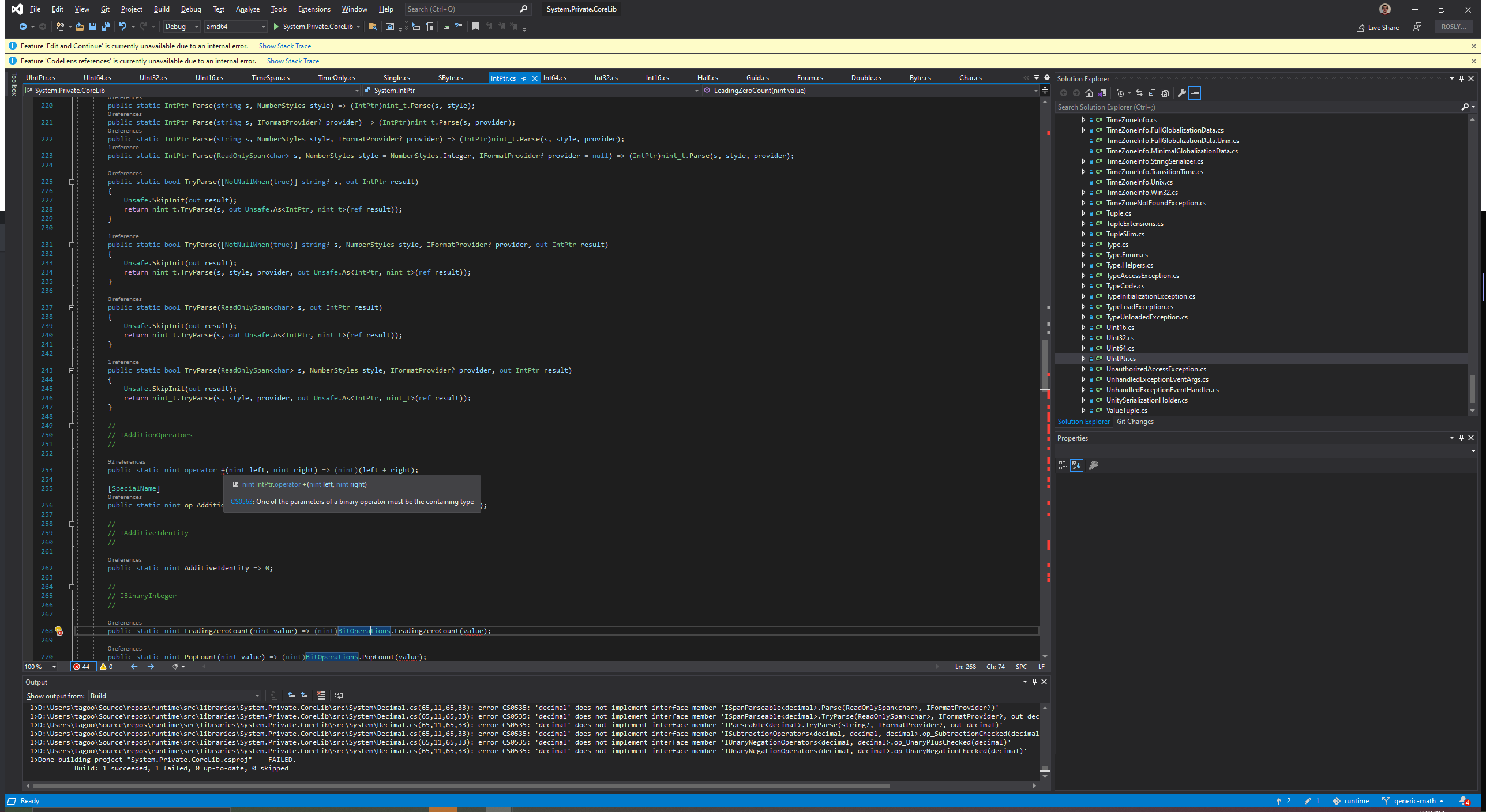Open a Live Share session
Screen dimensions: 1486x812
click(1378, 27)
